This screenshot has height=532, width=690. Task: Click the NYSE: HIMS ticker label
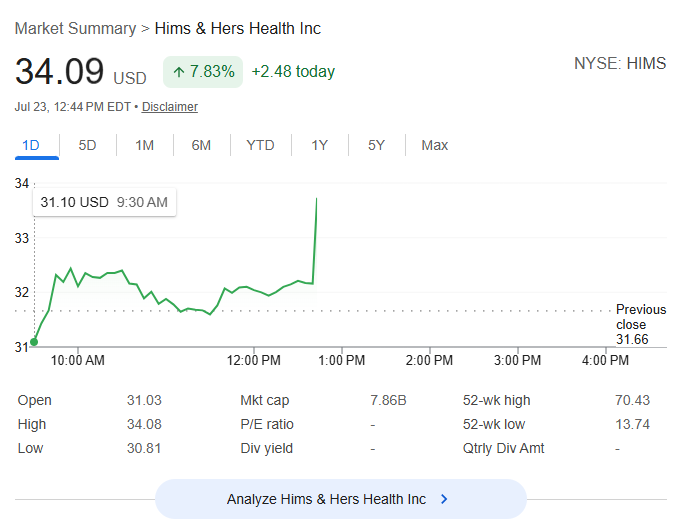tap(620, 63)
